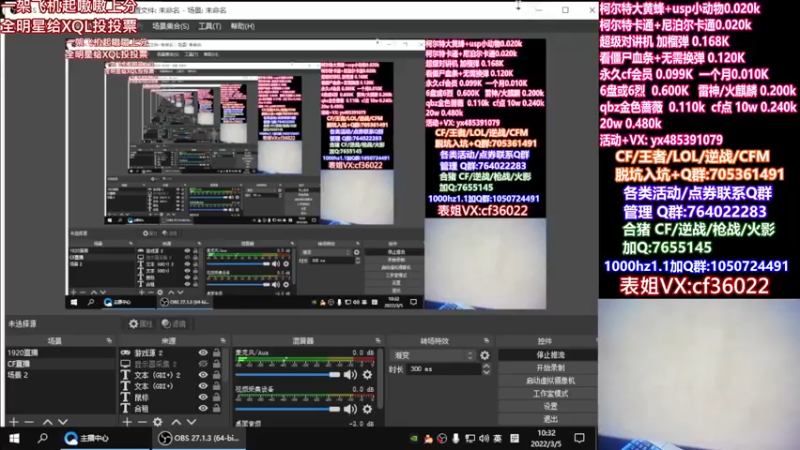Toggle the lock on 游戏源 2
The height and width of the screenshot is (450, 800).
click(217, 353)
